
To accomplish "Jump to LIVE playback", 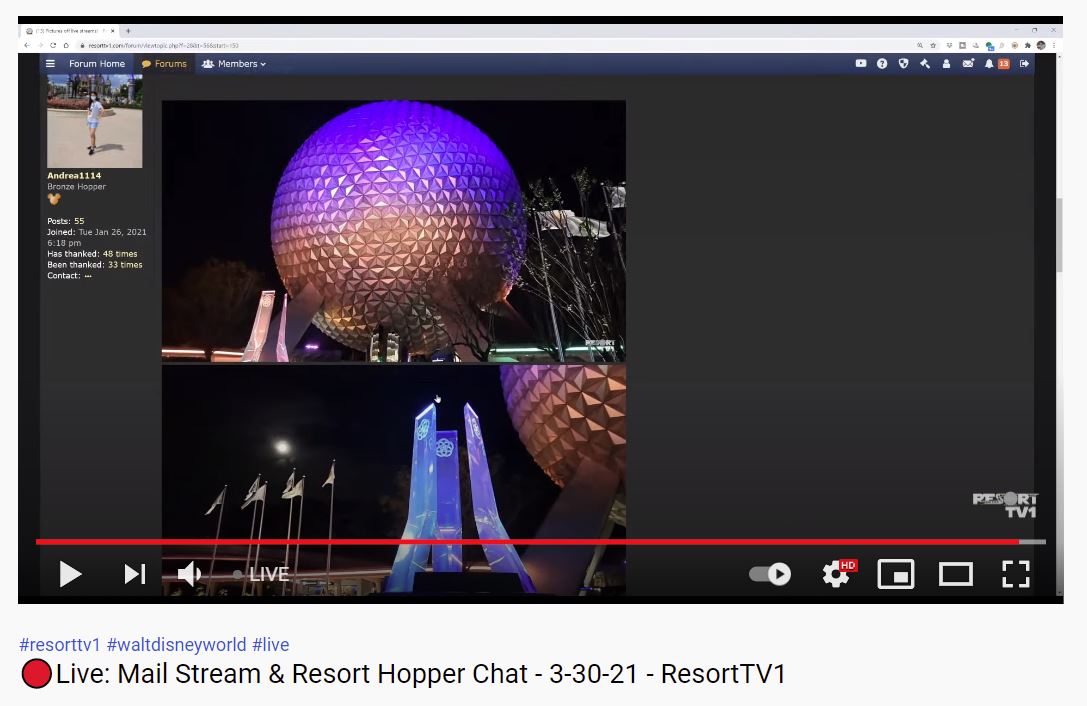I will (262, 575).
